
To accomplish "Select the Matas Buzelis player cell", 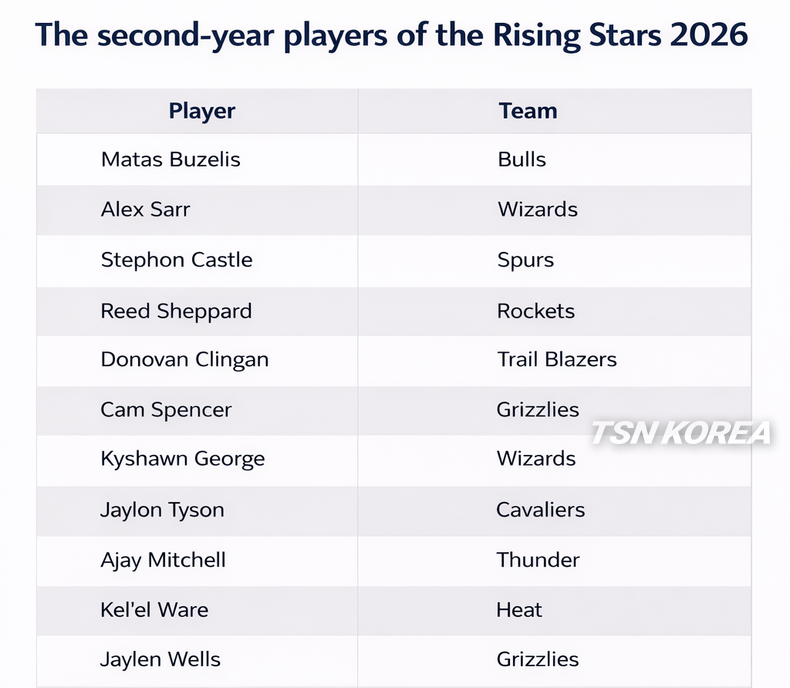I will click(x=171, y=159).
